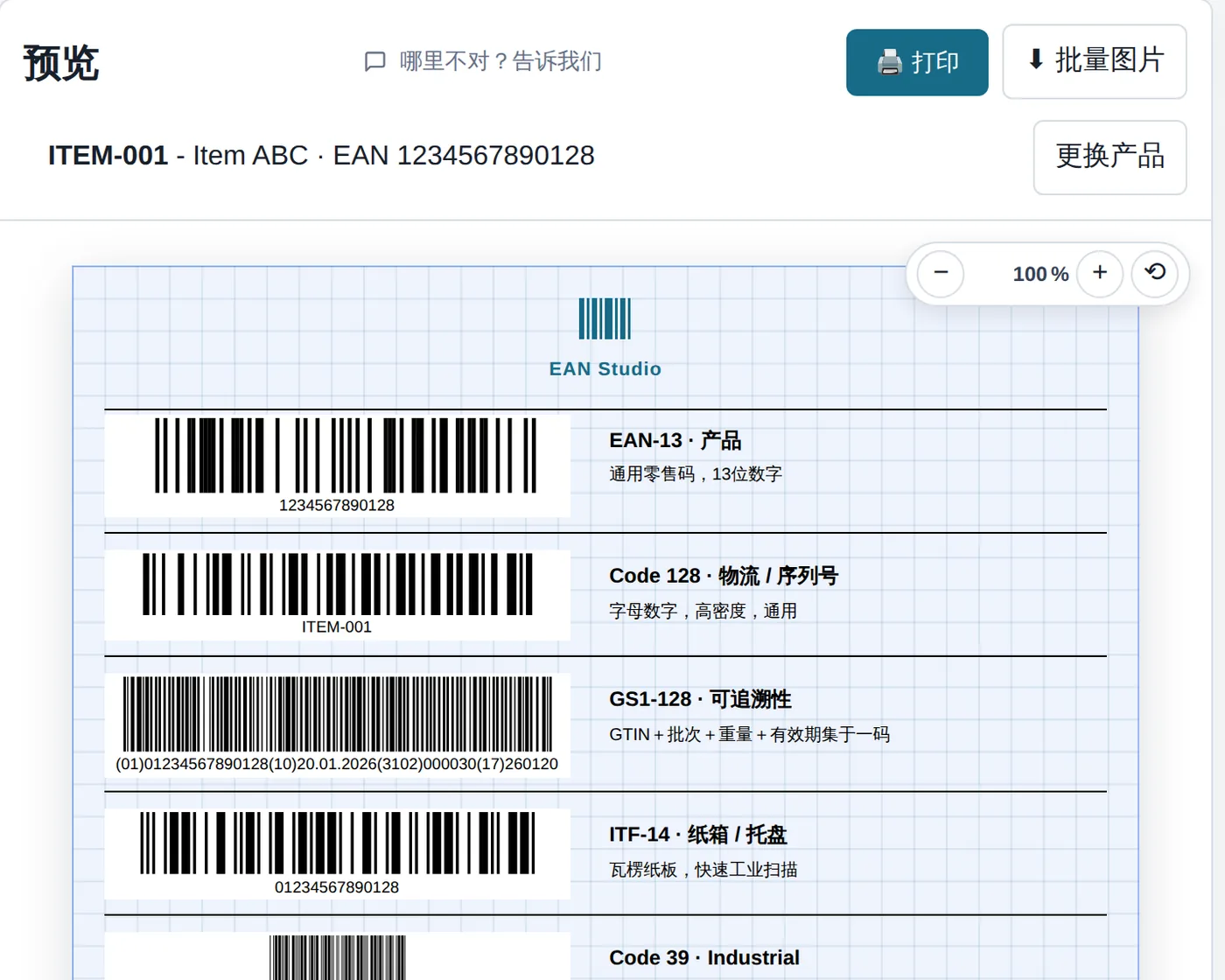Click the GTIN + 批次 + 重量 description
This screenshot has height=980, width=1225.
pos(750,734)
